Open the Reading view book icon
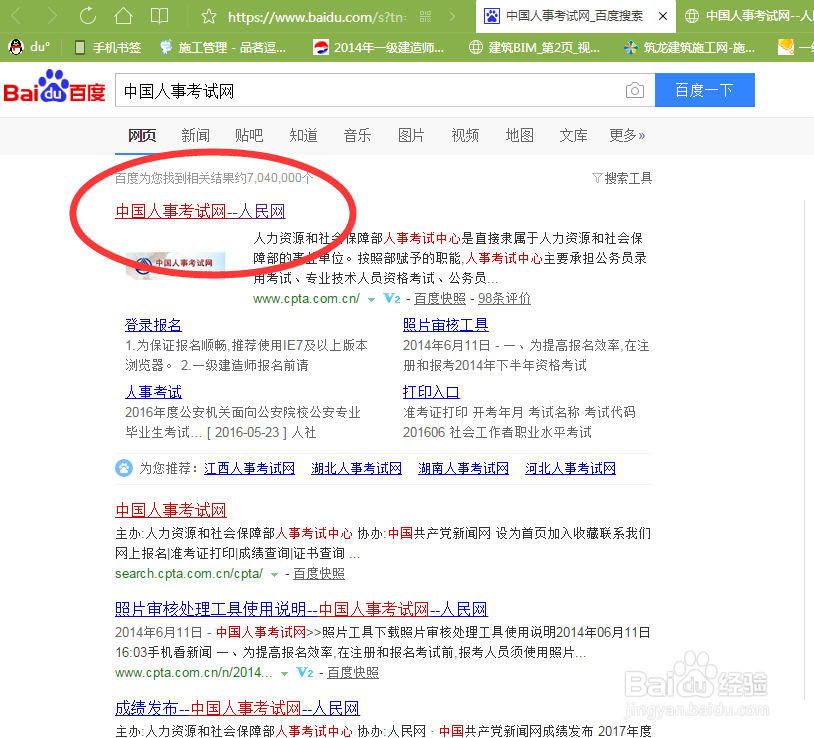814x738 pixels. [159, 16]
